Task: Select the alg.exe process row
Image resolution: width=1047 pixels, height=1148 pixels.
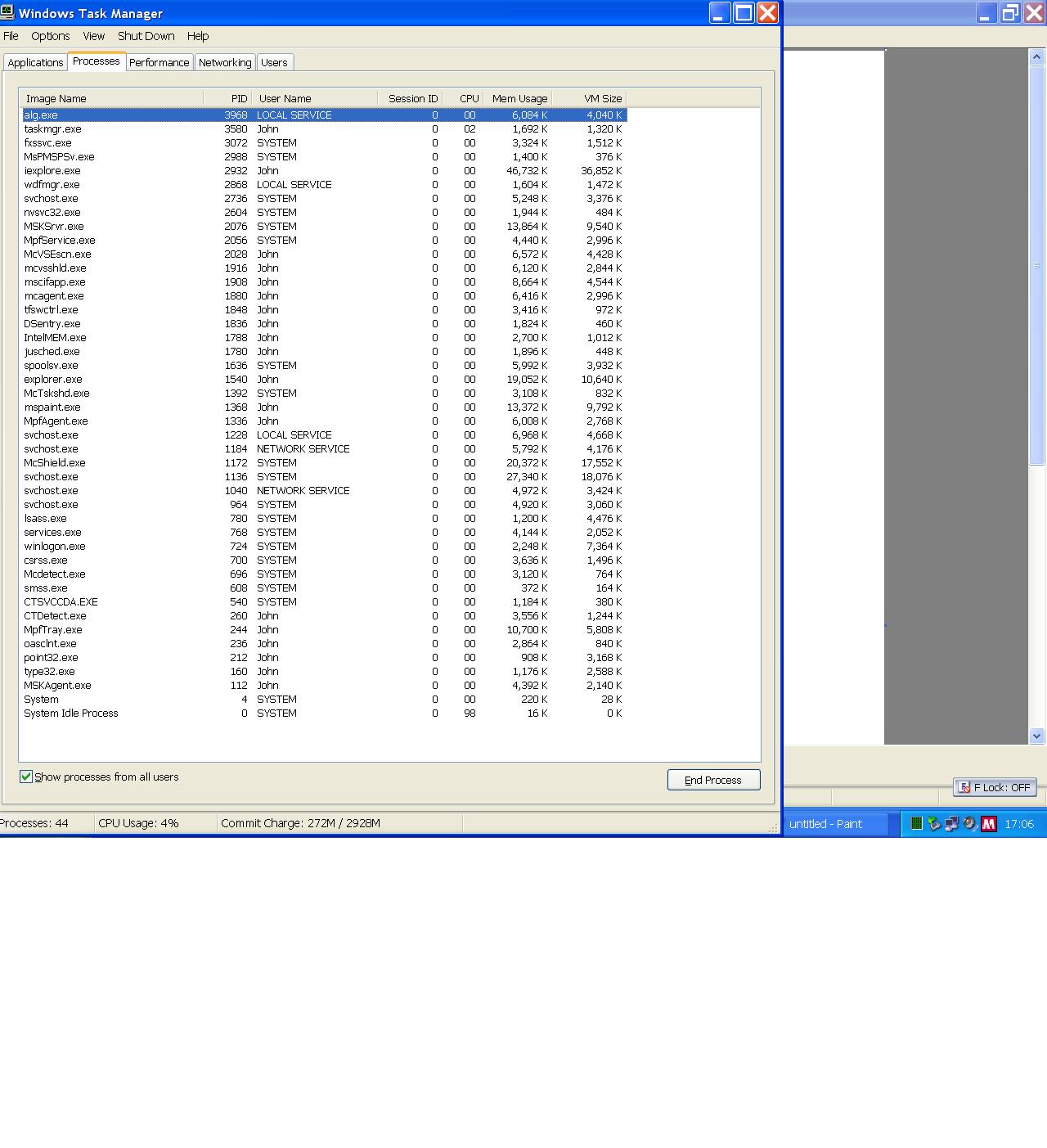Action: point(325,115)
